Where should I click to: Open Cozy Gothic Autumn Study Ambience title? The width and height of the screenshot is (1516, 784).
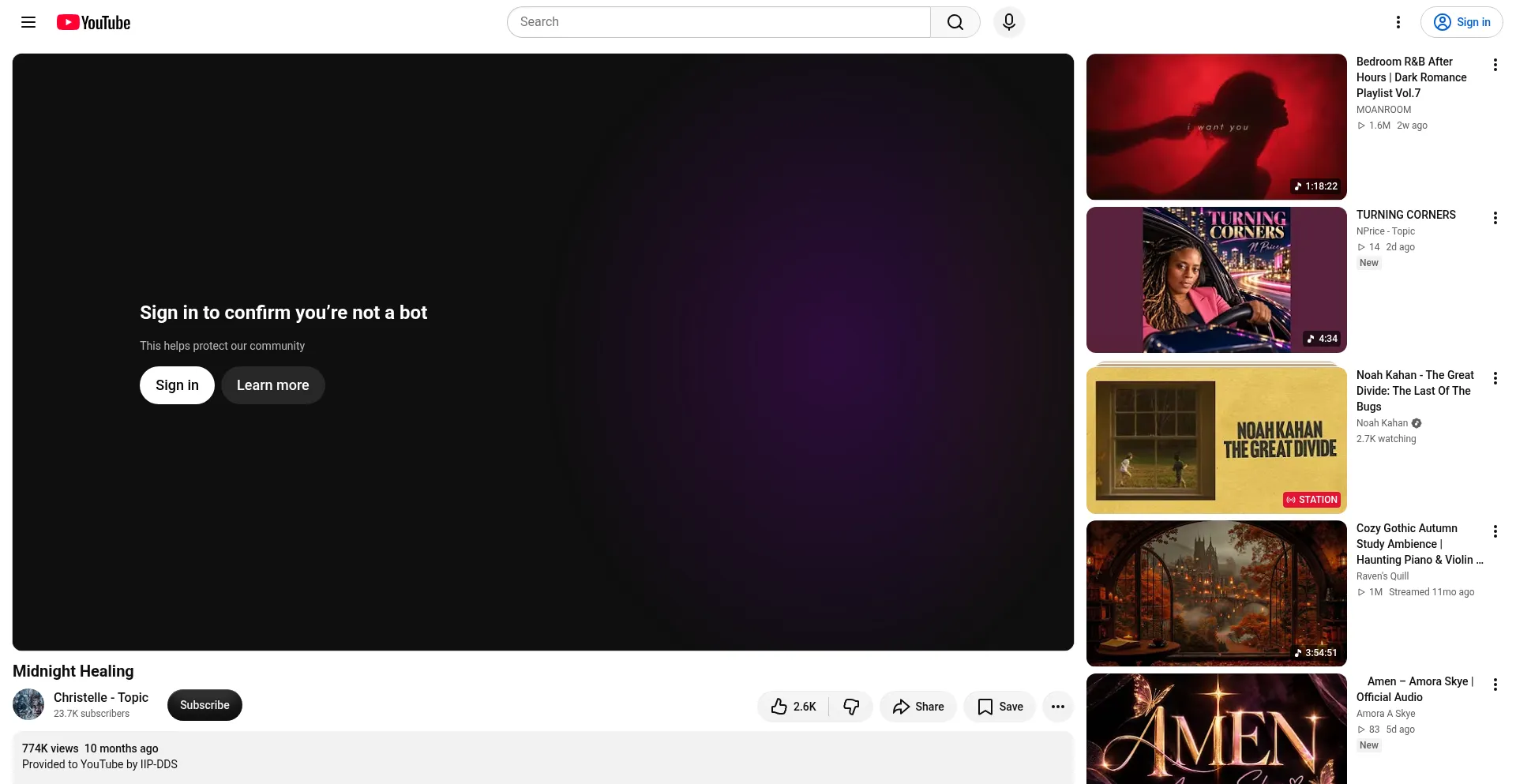(1420, 544)
